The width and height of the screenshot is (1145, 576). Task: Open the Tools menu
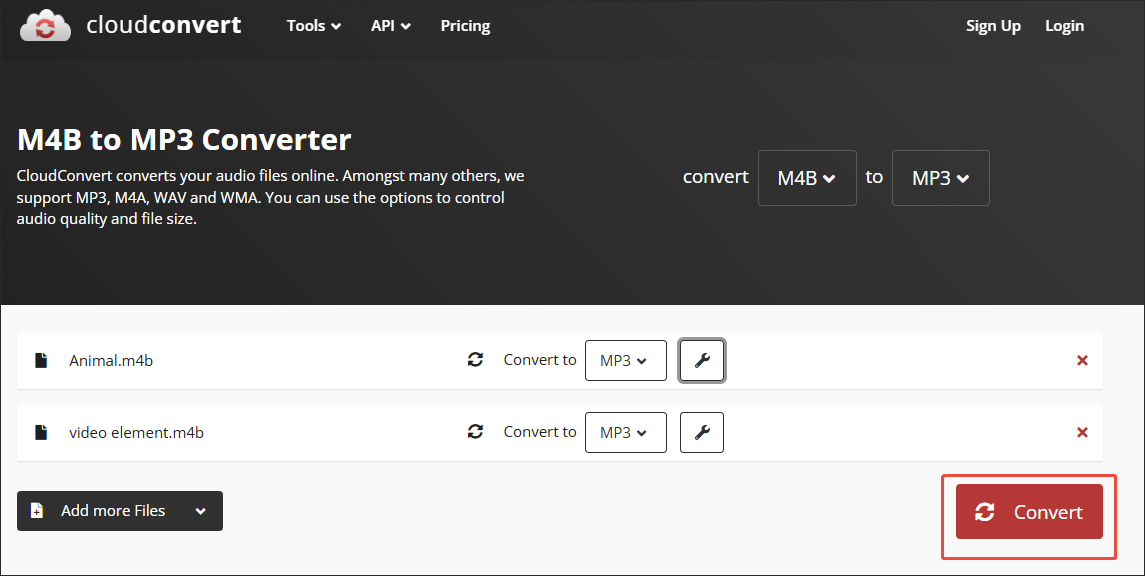pos(313,25)
